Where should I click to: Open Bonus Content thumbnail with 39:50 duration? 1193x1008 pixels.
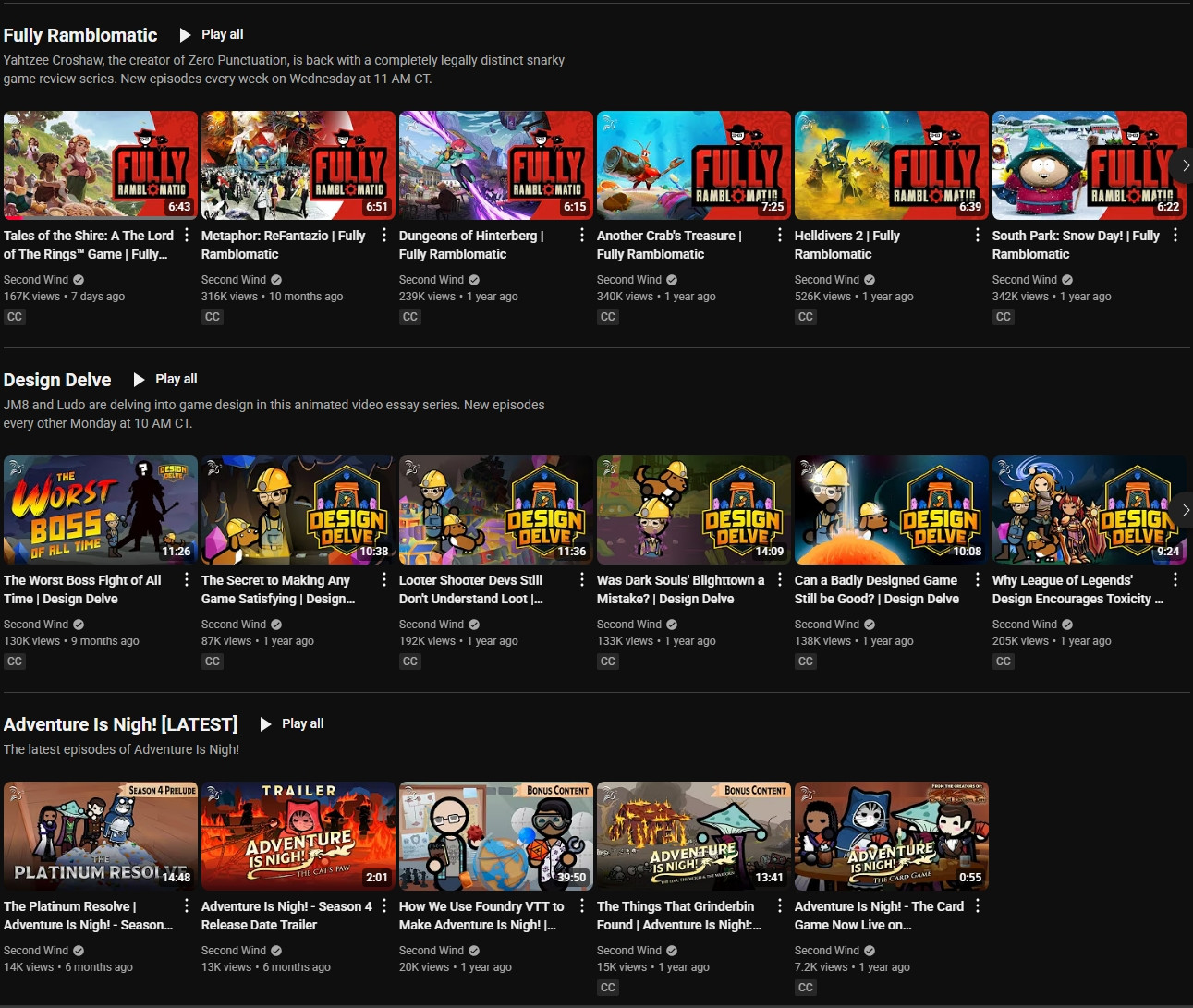point(496,836)
